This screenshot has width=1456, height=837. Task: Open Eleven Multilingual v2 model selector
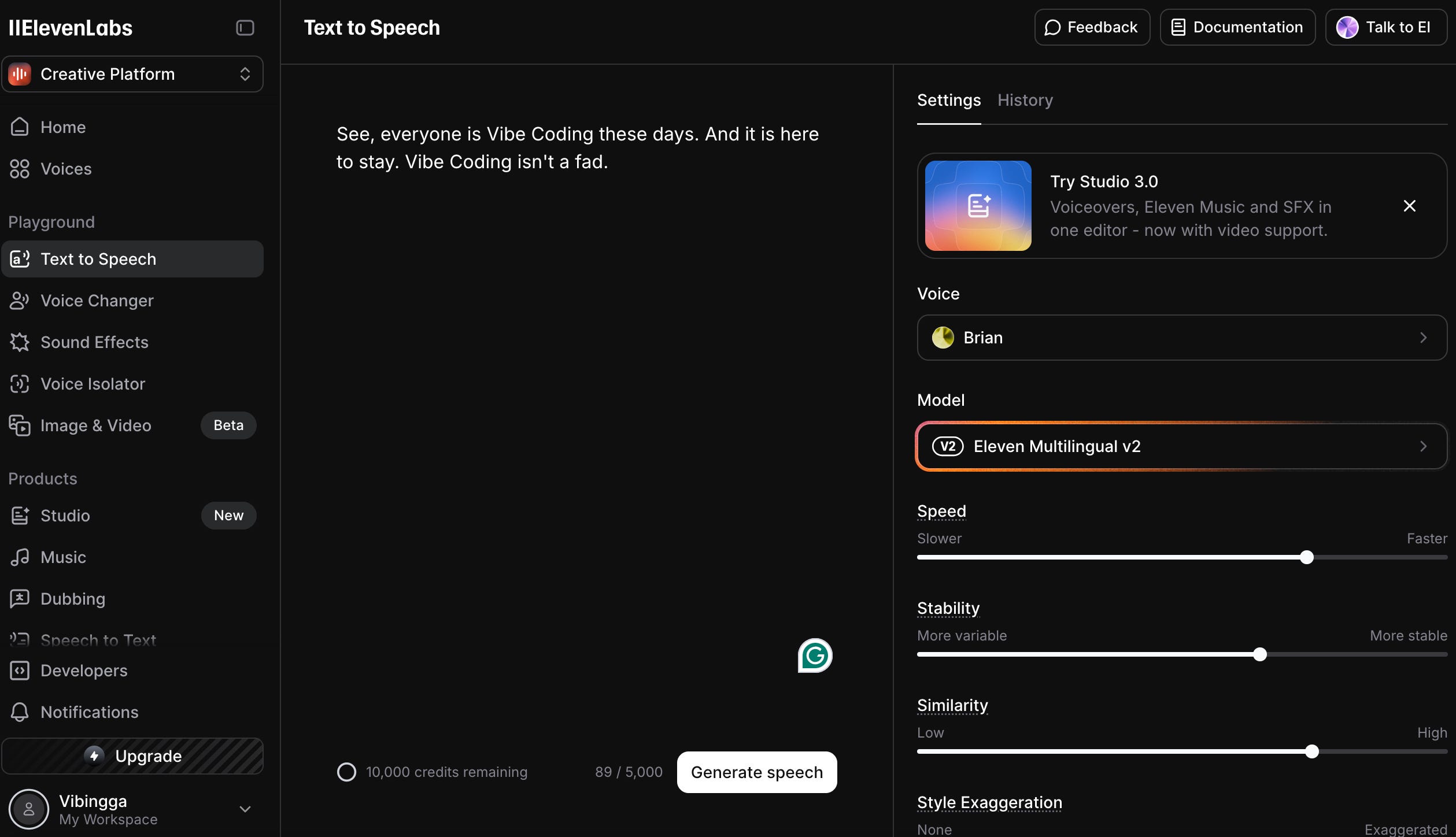click(1181, 446)
